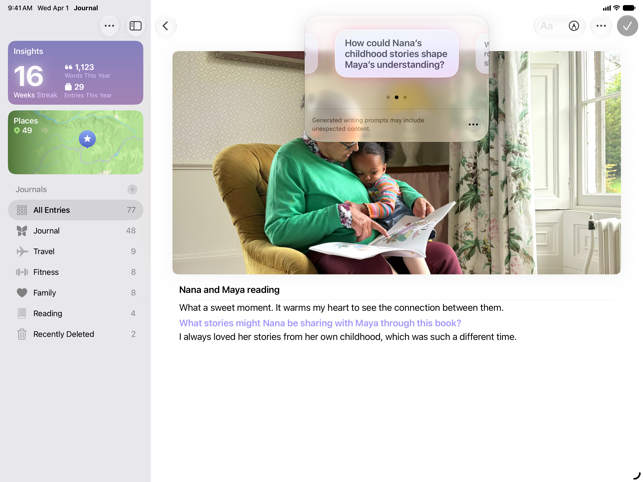Edit the Nana and Maya reading title
This screenshot has width=643, height=482.
coord(229,290)
